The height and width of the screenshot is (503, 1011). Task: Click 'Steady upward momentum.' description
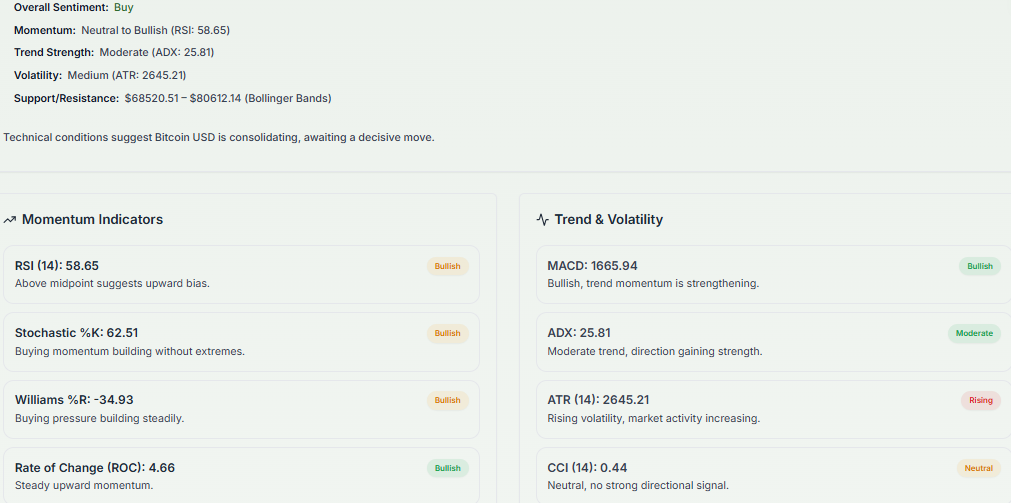pyautogui.click(x=84, y=486)
